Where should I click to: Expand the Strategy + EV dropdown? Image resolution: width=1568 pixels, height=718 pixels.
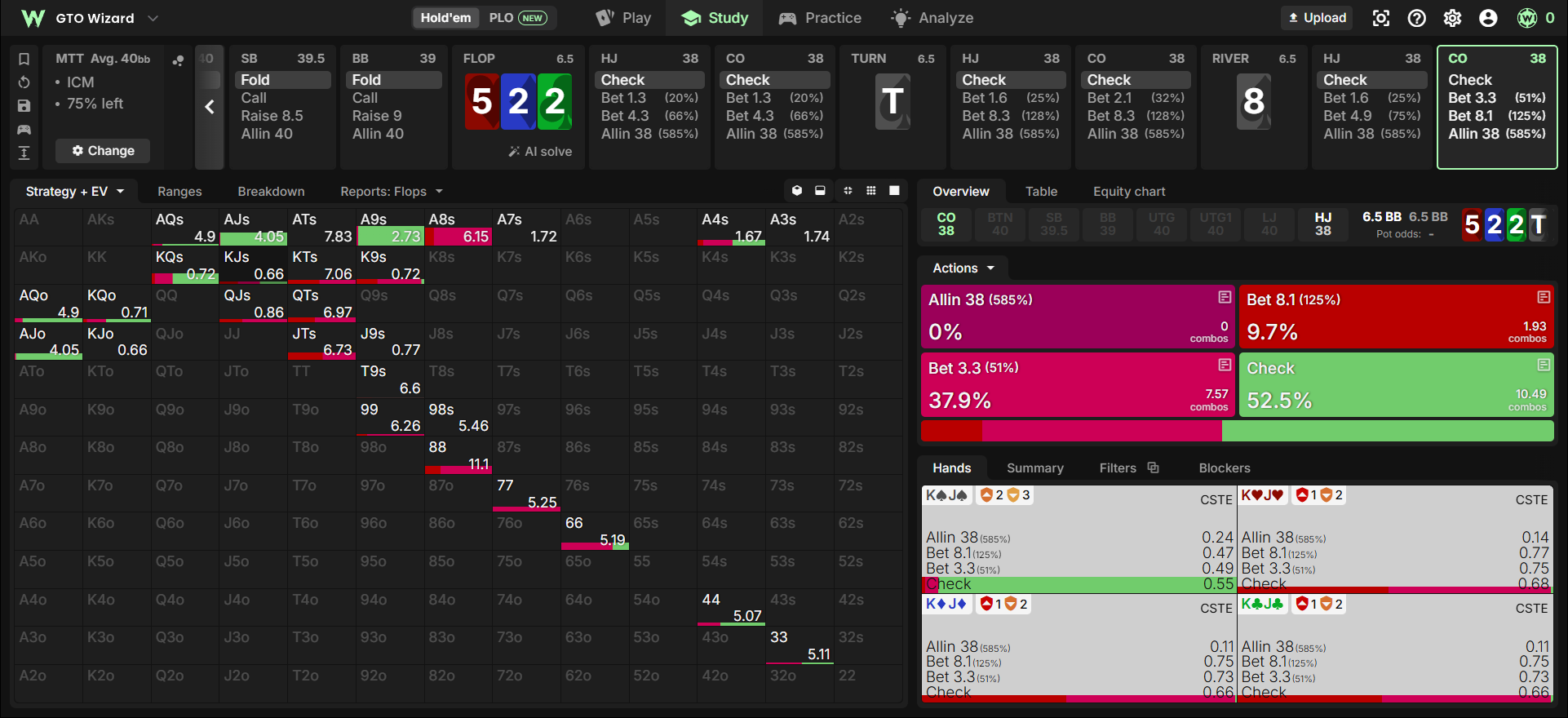[x=74, y=192]
